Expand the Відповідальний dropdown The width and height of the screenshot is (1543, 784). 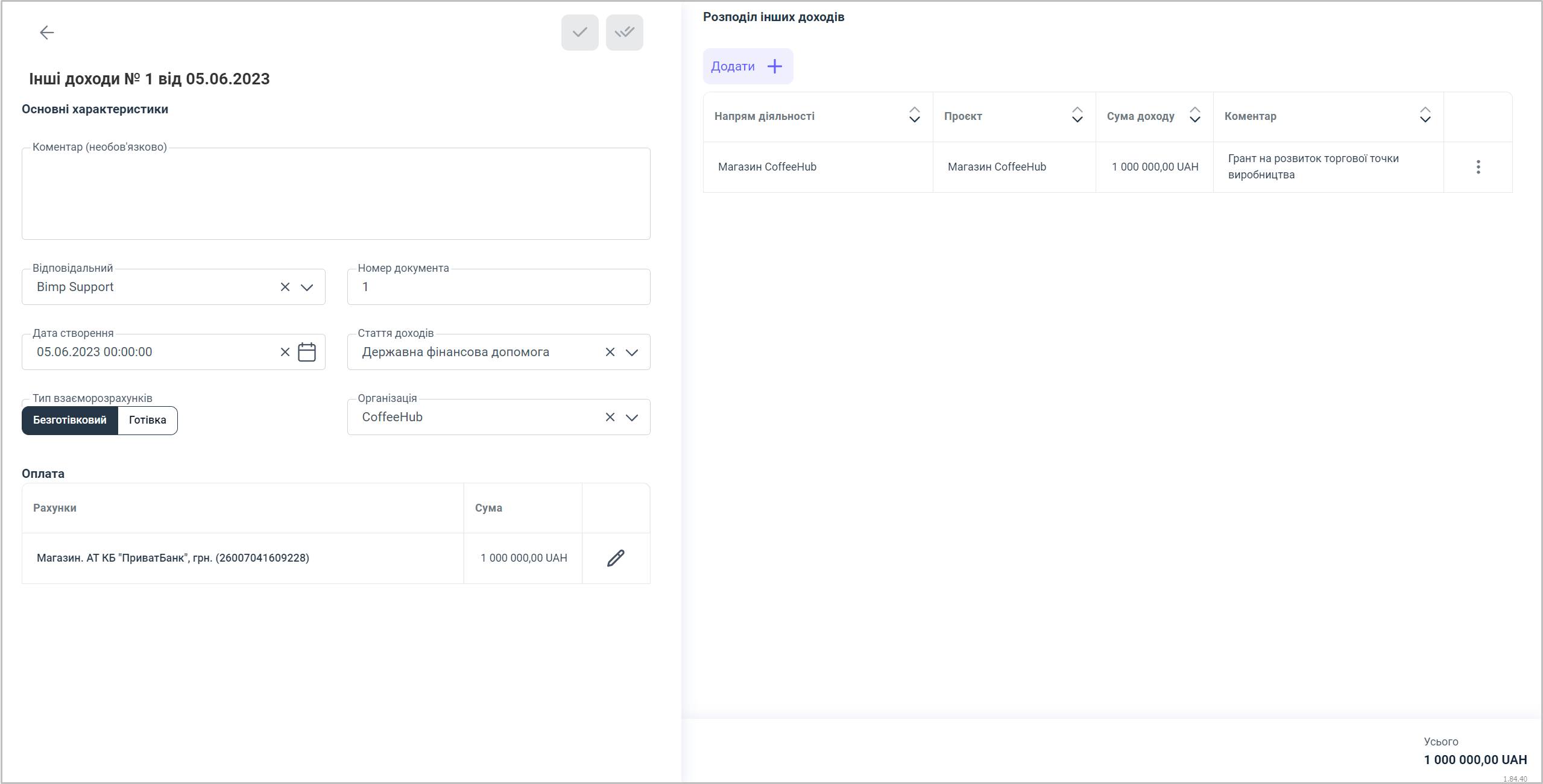click(307, 287)
